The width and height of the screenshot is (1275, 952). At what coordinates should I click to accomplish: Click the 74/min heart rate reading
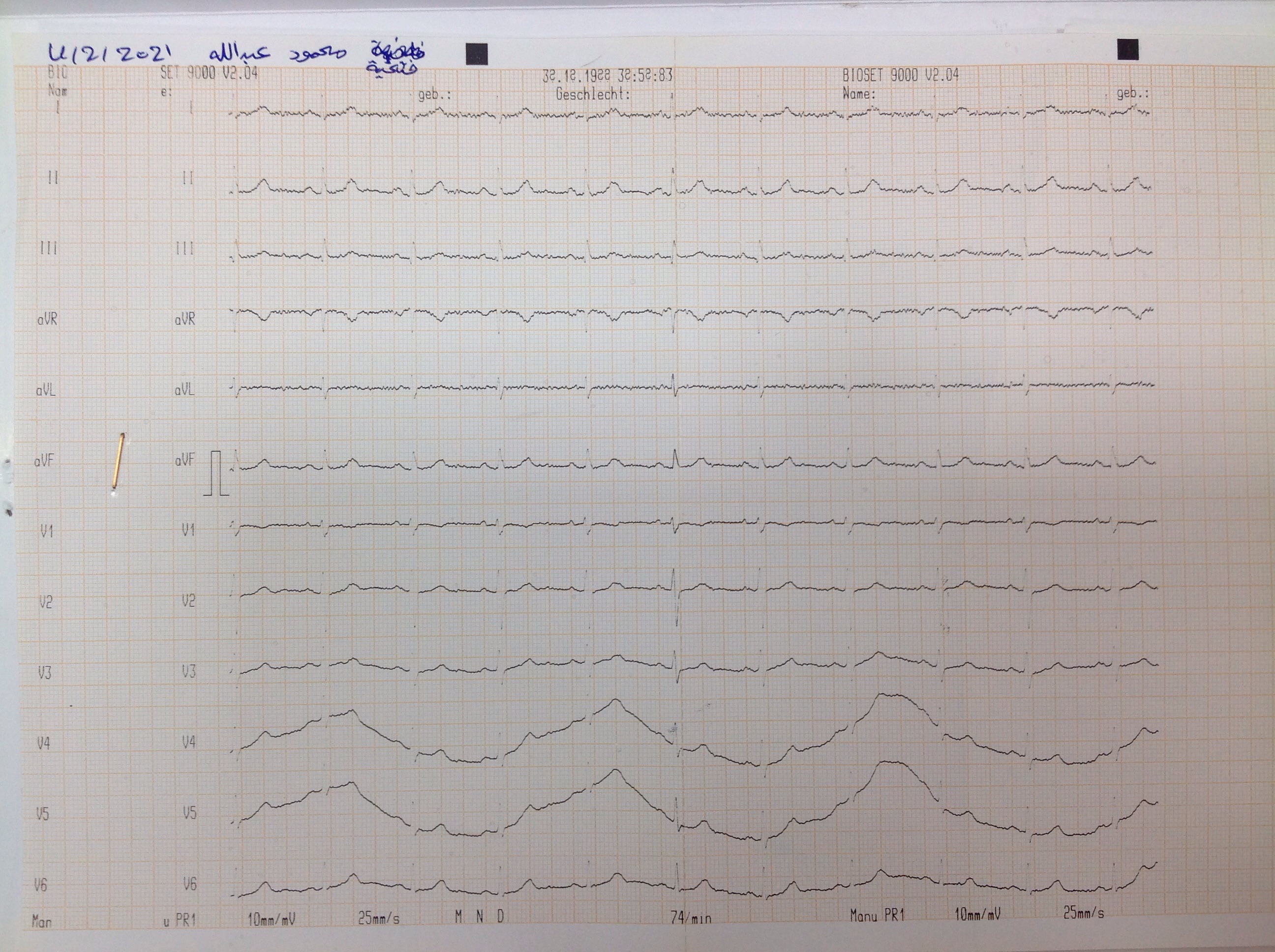tap(691, 917)
